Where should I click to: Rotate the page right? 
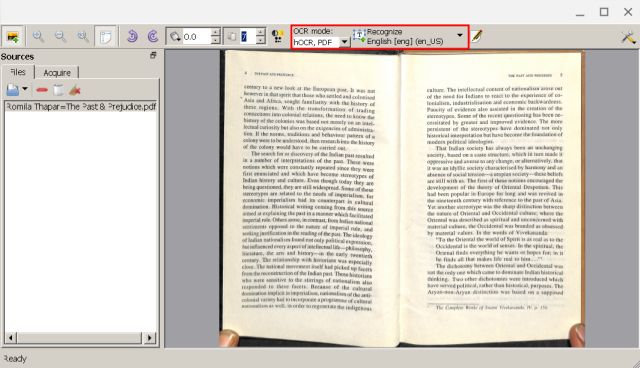(x=153, y=37)
